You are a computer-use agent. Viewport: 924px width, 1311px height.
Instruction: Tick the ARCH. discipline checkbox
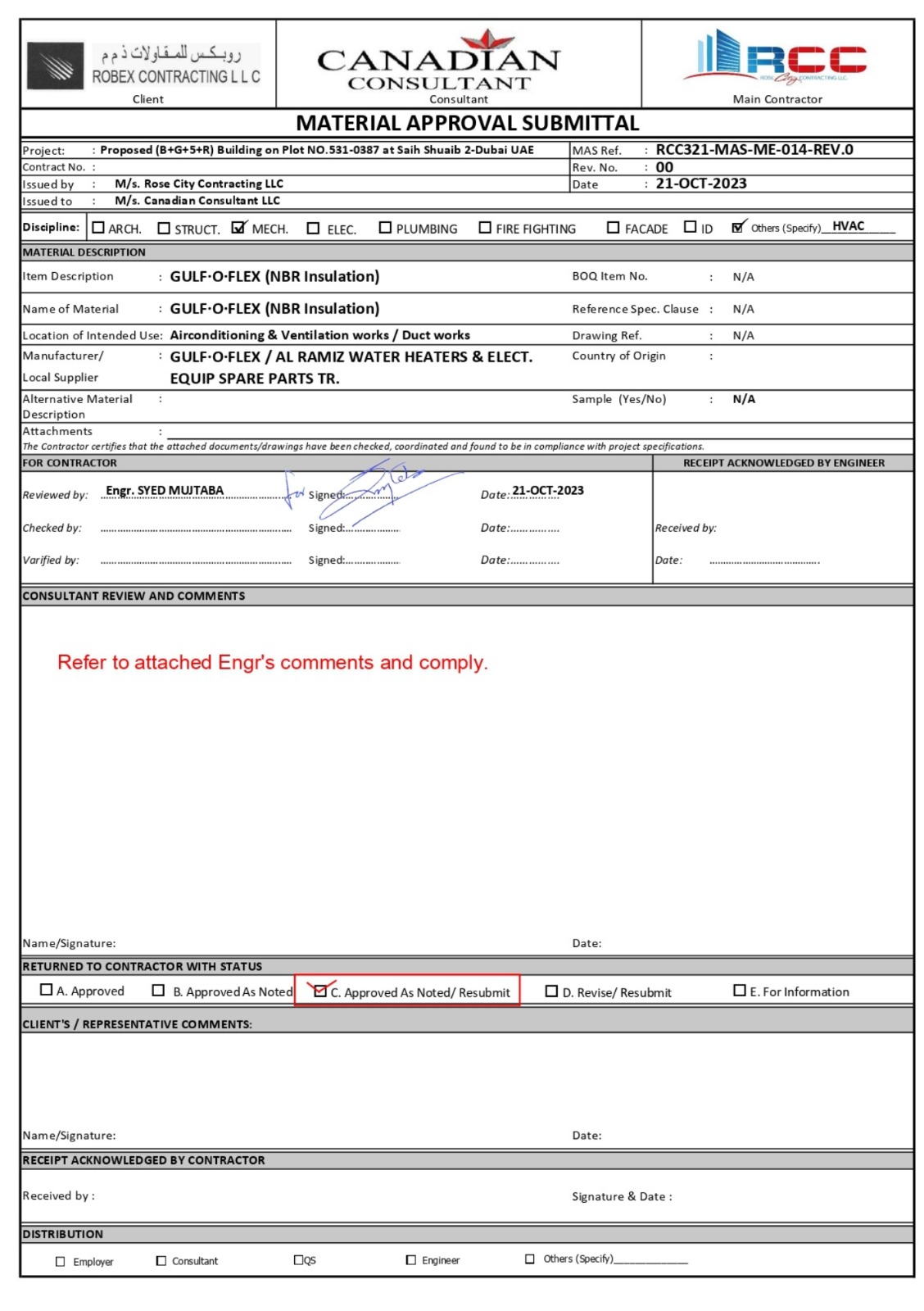click(x=98, y=228)
